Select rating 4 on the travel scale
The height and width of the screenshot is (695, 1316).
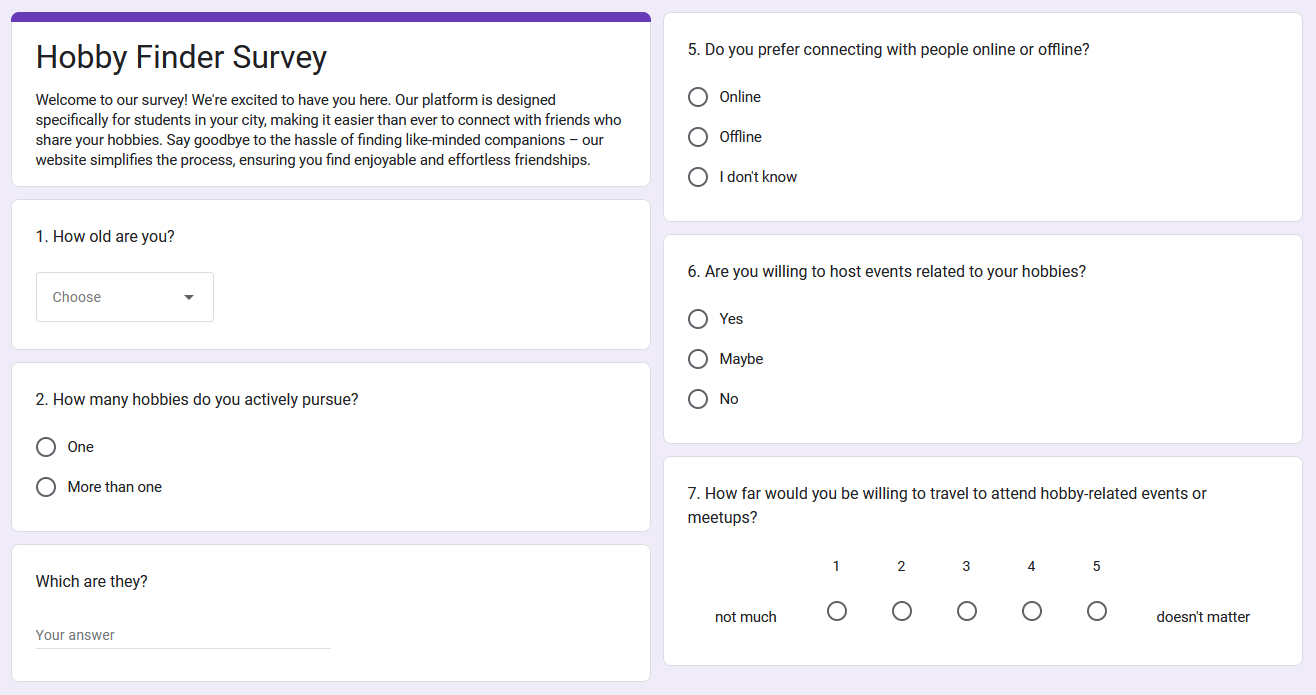pyautogui.click(x=1031, y=611)
